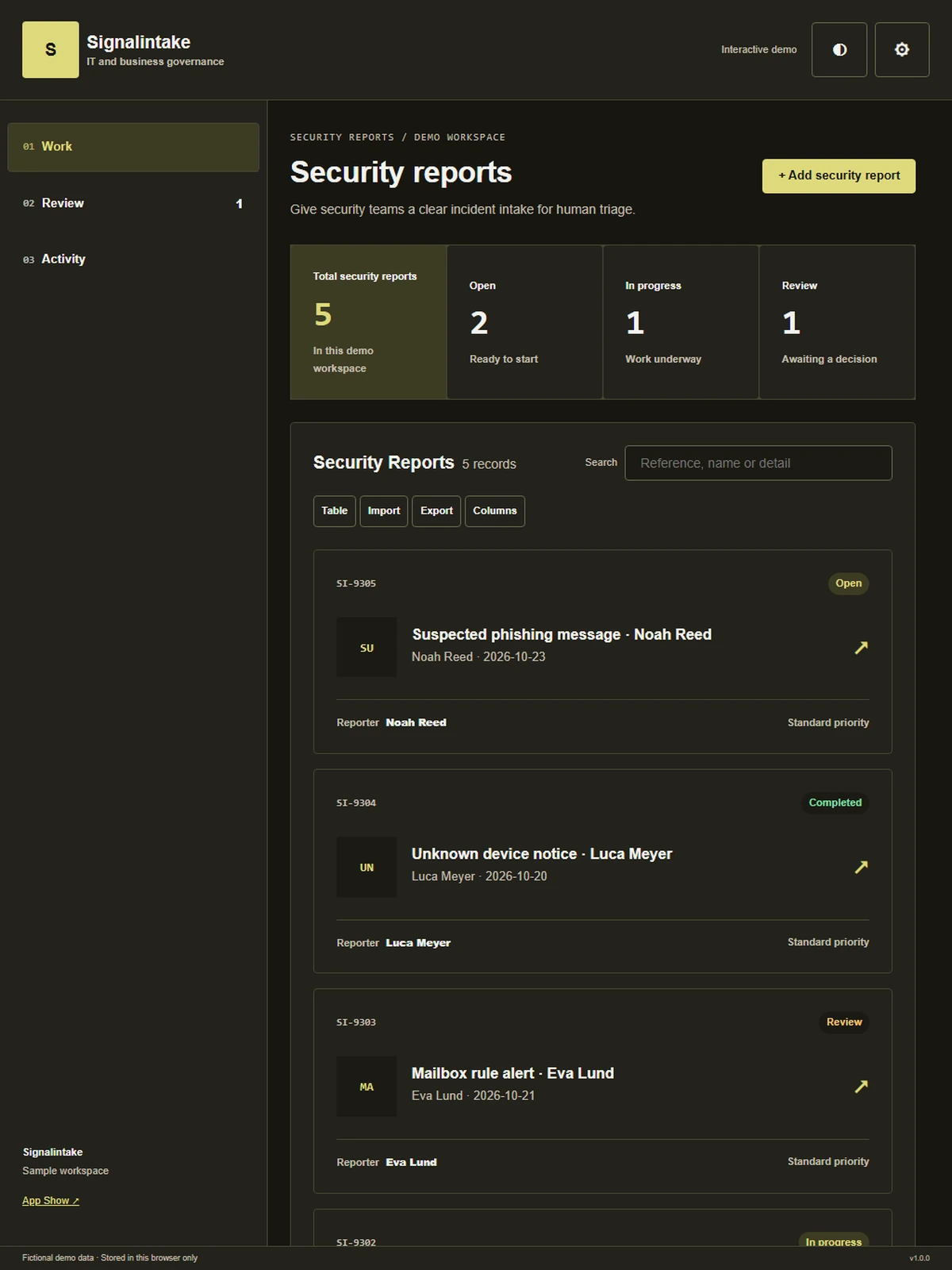
Task: Click the Review status badge on SI-9303
Action: pyautogui.click(x=844, y=1022)
